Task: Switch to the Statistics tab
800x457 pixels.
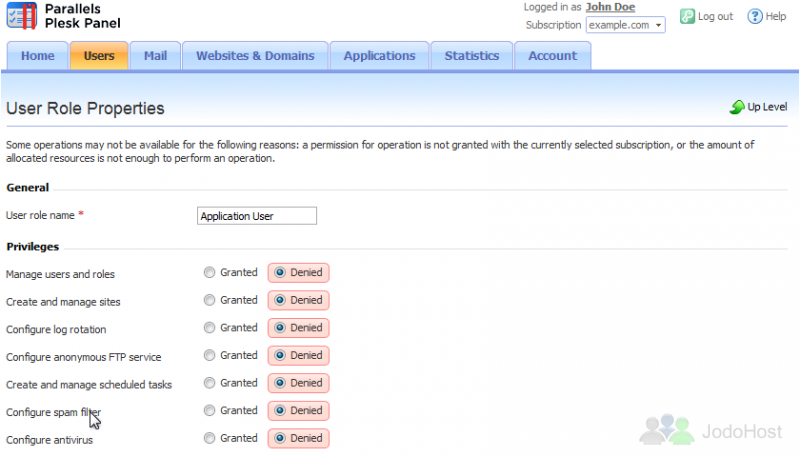Action: pos(472,56)
